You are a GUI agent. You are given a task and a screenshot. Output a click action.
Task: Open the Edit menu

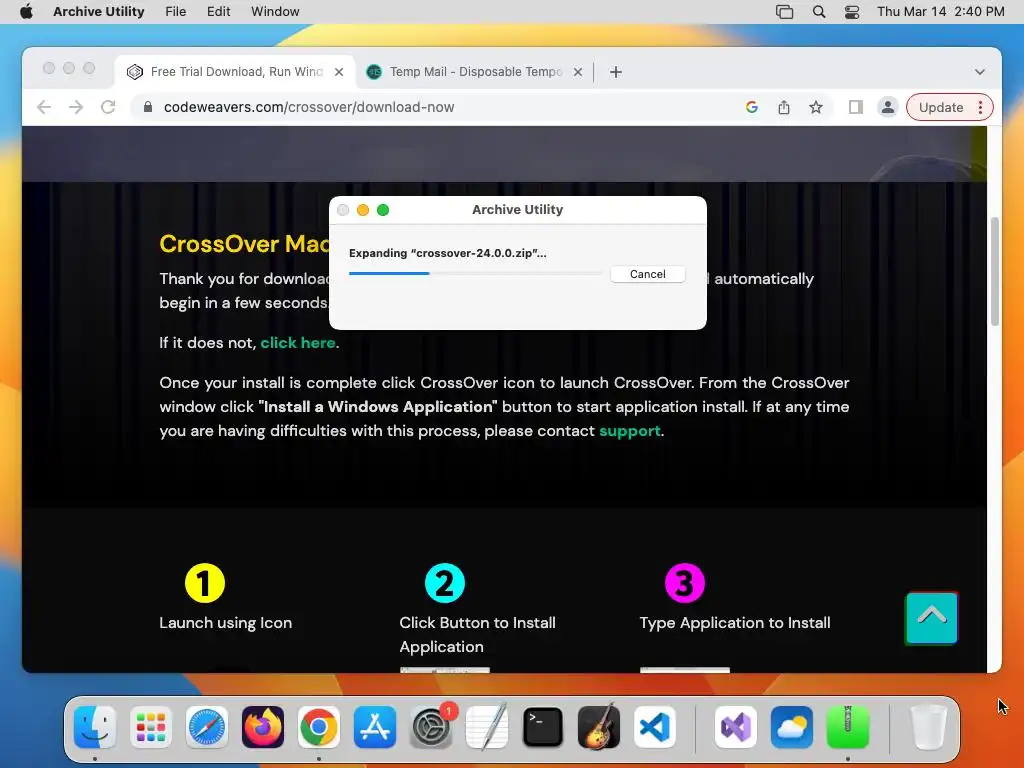coord(218,12)
